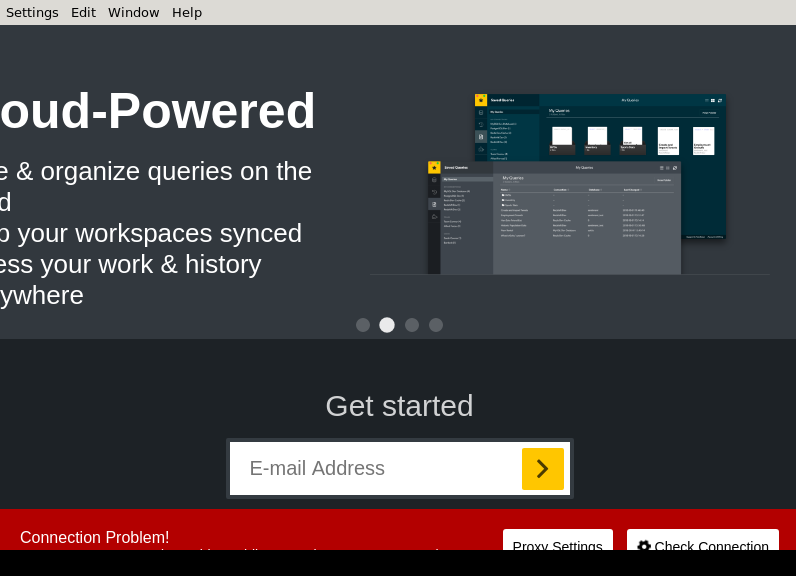The image size is (796, 576).
Task: Switch to the third carousel slide dot
Action: pyautogui.click(x=412, y=325)
